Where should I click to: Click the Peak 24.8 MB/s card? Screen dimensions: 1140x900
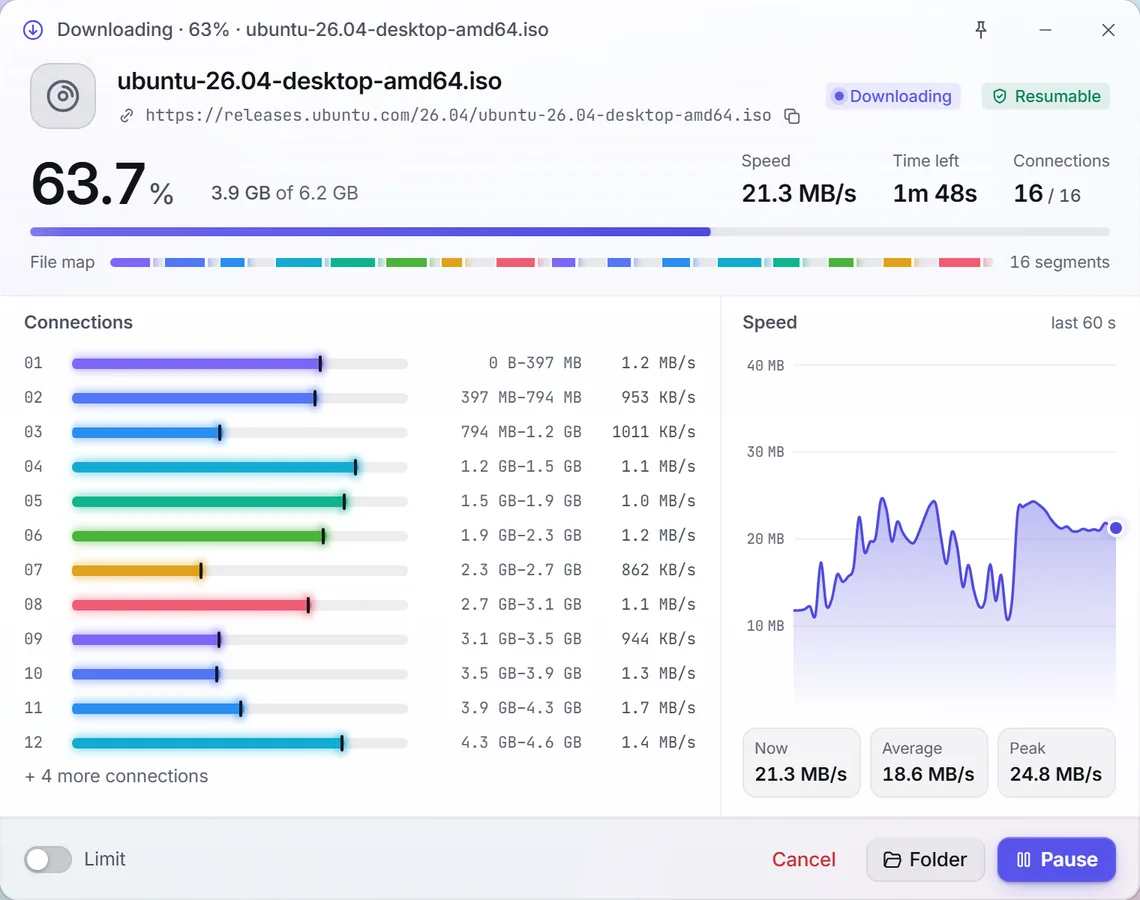point(1056,763)
